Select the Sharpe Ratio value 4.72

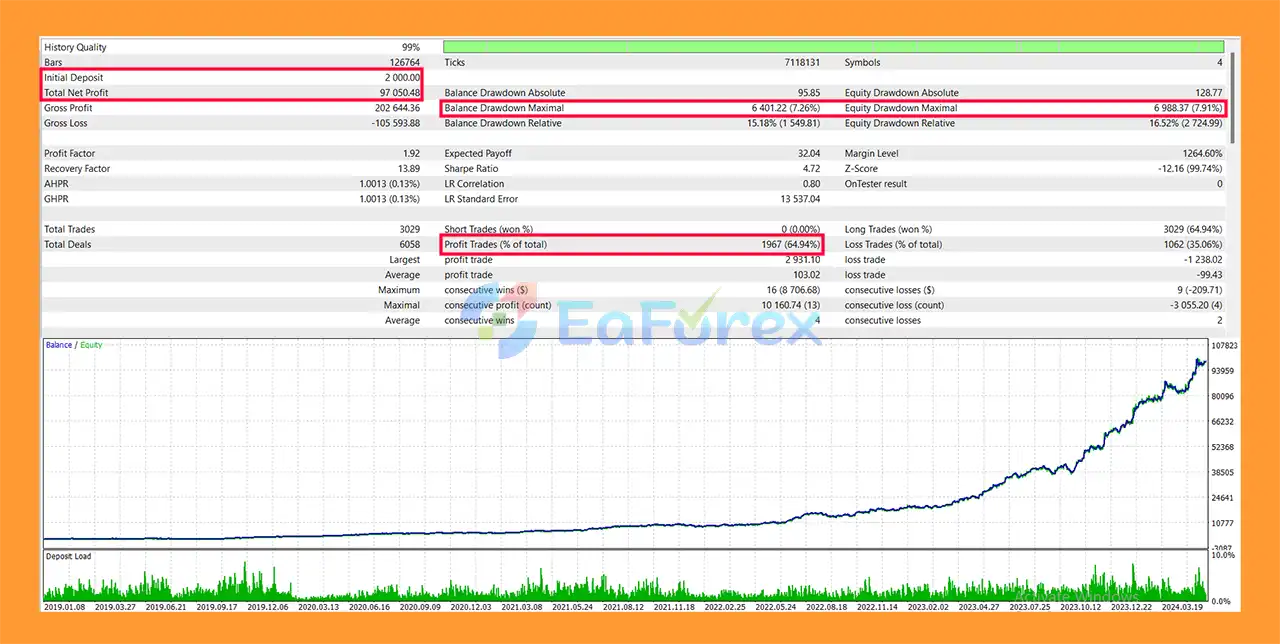pos(811,169)
